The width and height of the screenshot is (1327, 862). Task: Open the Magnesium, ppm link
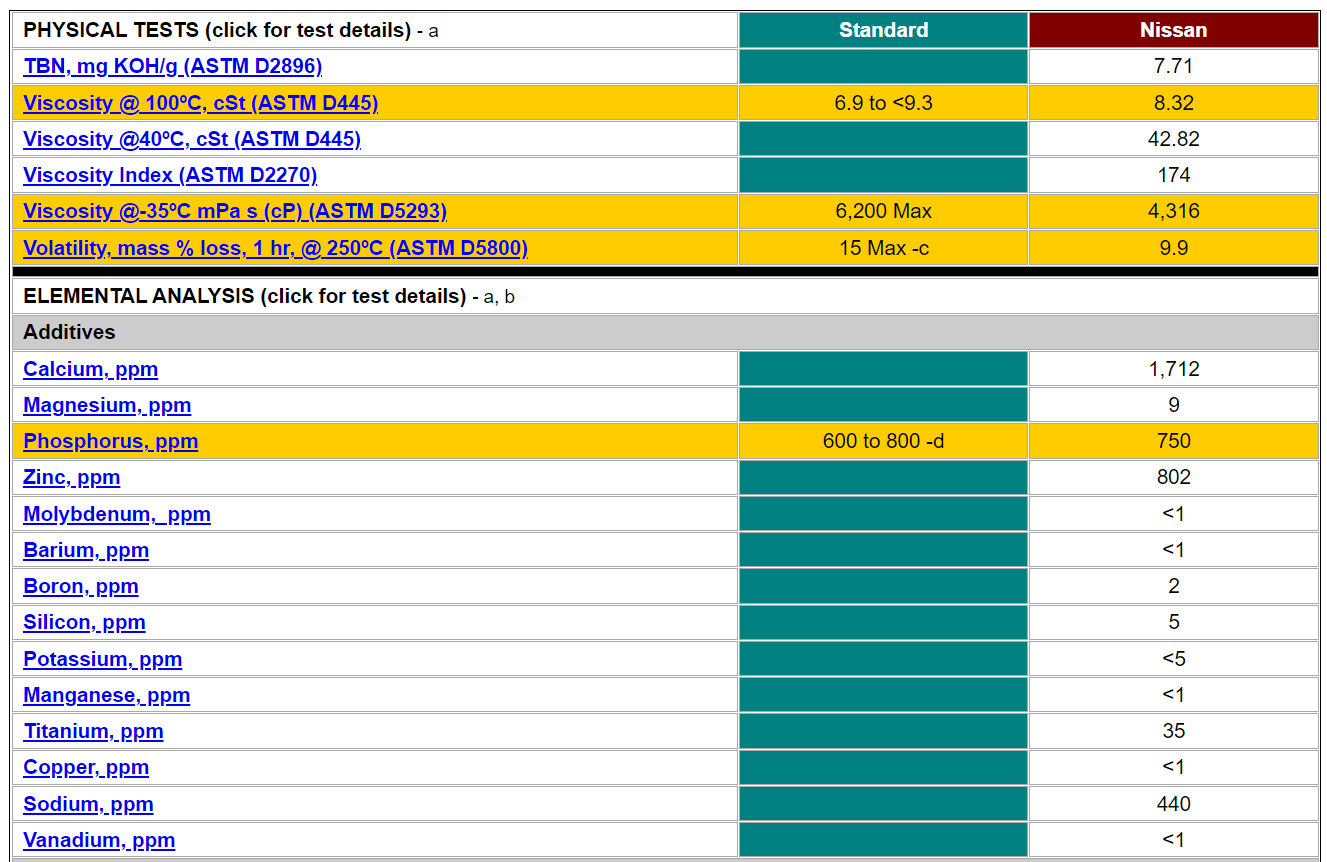(107, 405)
